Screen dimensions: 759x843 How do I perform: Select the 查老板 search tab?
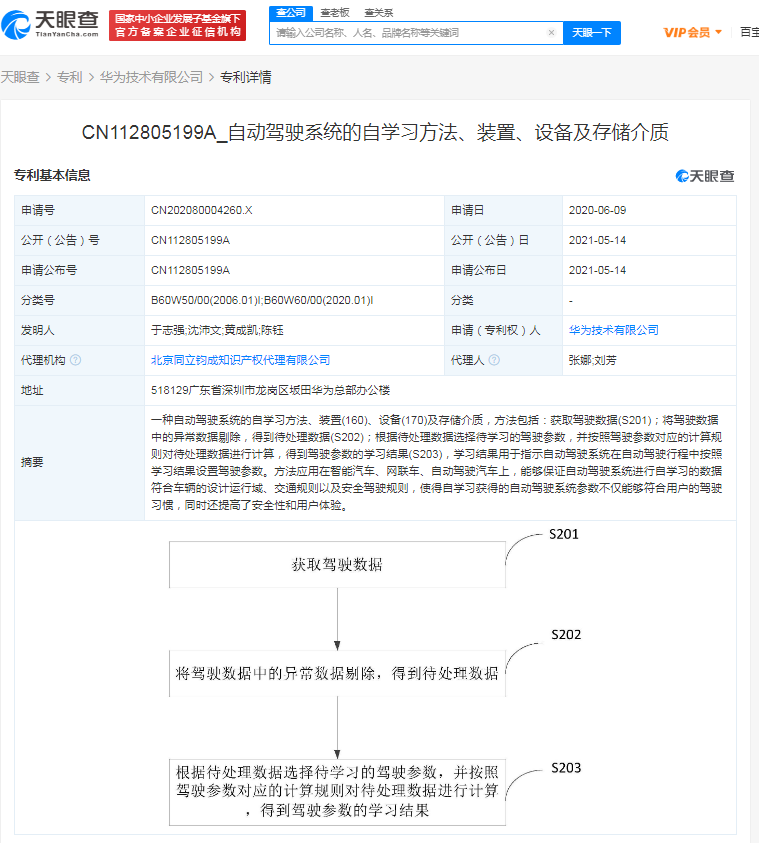(334, 12)
